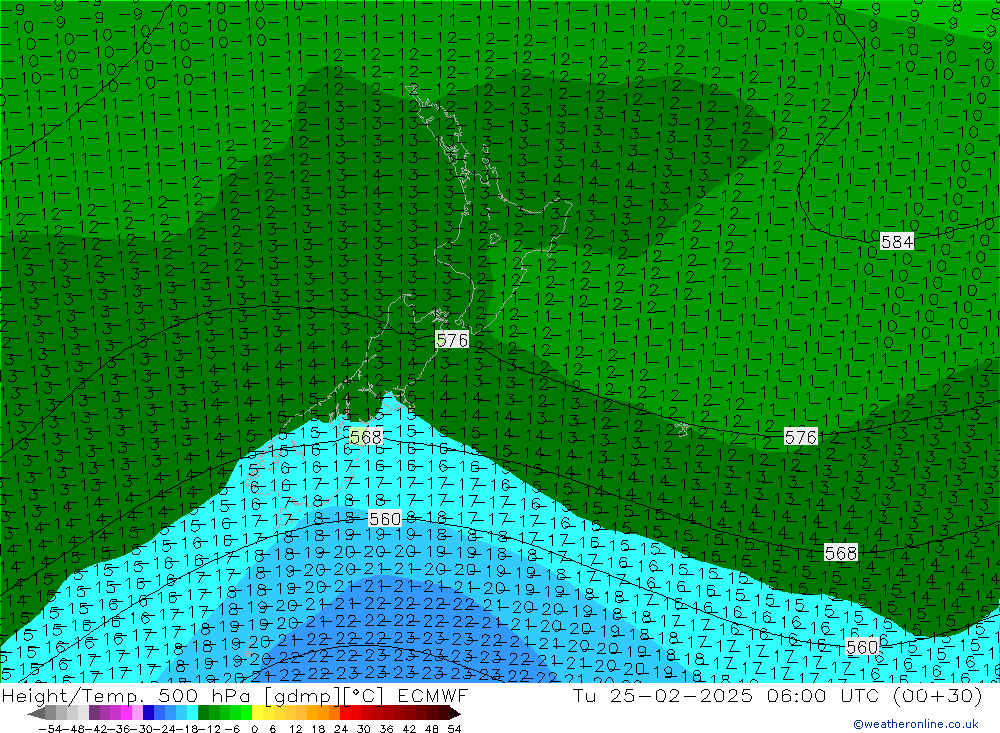Click the 568 label near the South Island
1000x733 pixels.
point(366,437)
